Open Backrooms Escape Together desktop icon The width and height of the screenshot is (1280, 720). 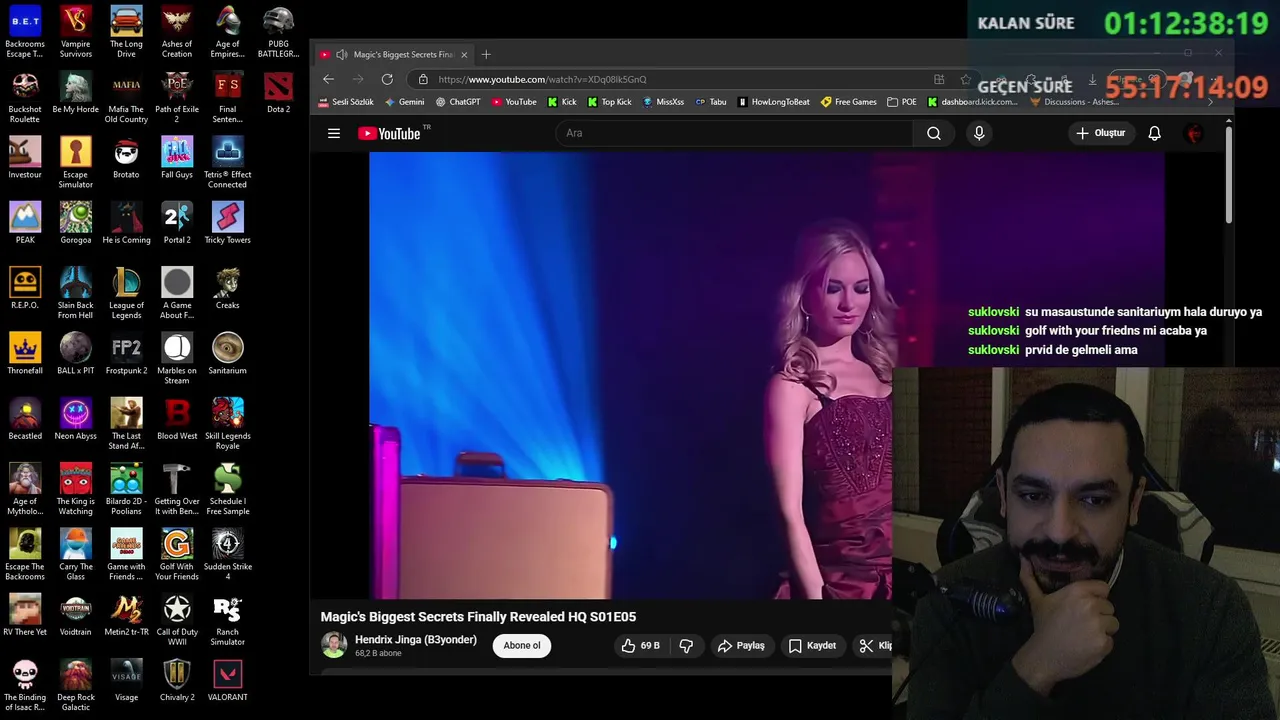click(25, 33)
